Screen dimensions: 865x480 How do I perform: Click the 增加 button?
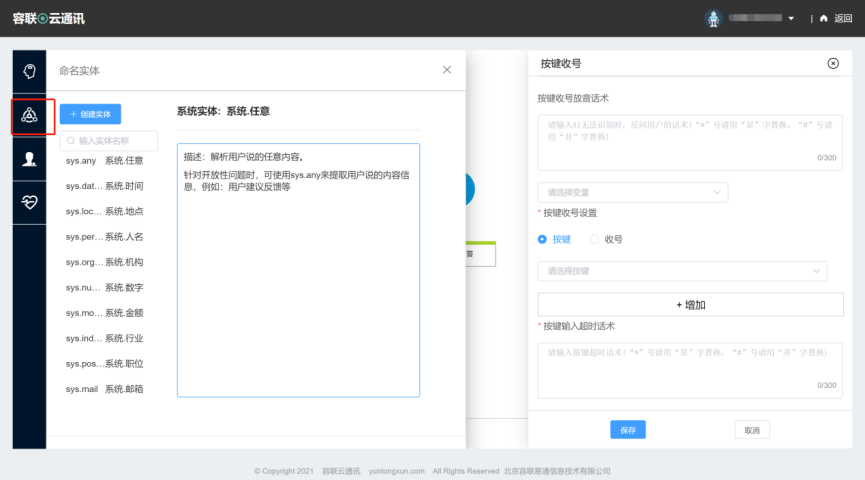pos(691,305)
